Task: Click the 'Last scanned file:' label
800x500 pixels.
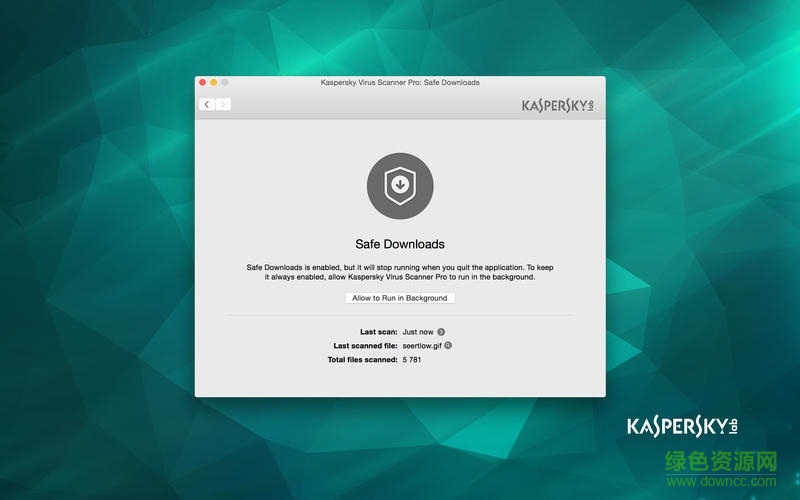Action: [365, 345]
